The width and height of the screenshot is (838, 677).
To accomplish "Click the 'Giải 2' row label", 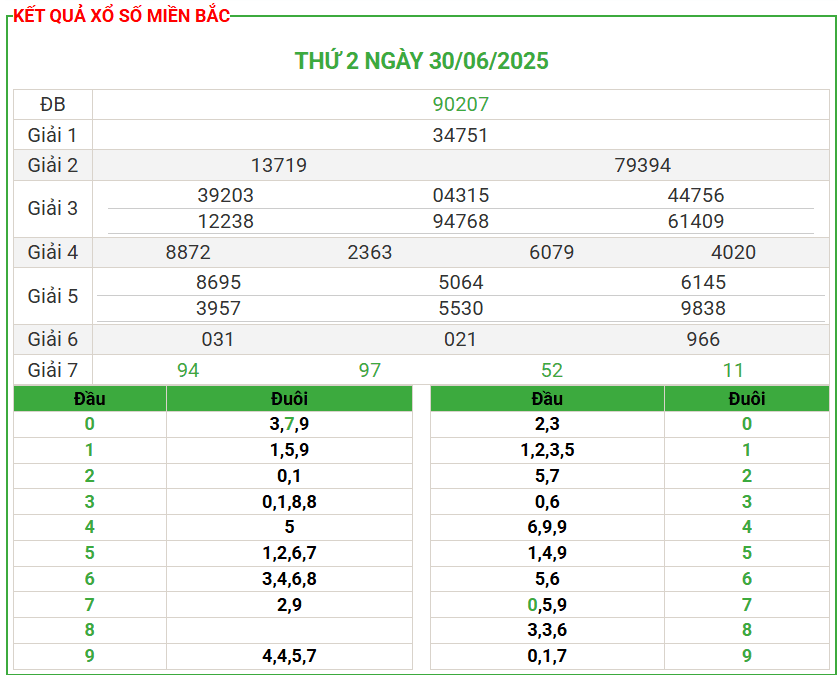I will click(53, 165).
